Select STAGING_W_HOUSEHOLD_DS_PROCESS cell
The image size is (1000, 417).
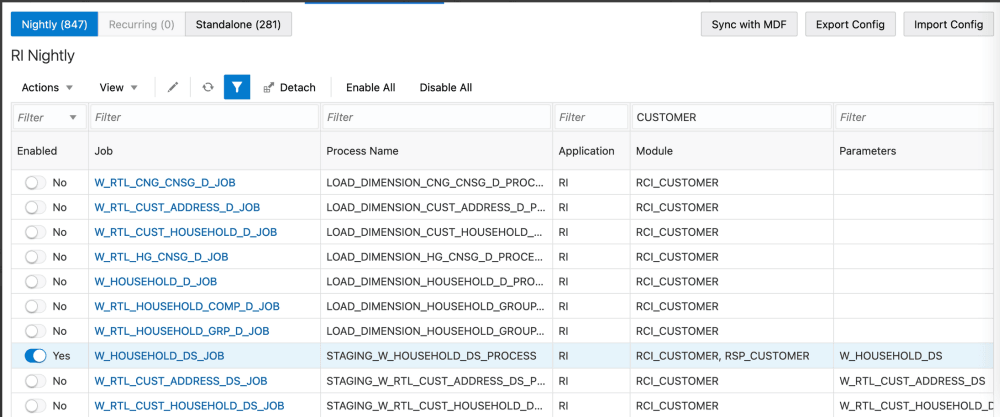click(437, 356)
